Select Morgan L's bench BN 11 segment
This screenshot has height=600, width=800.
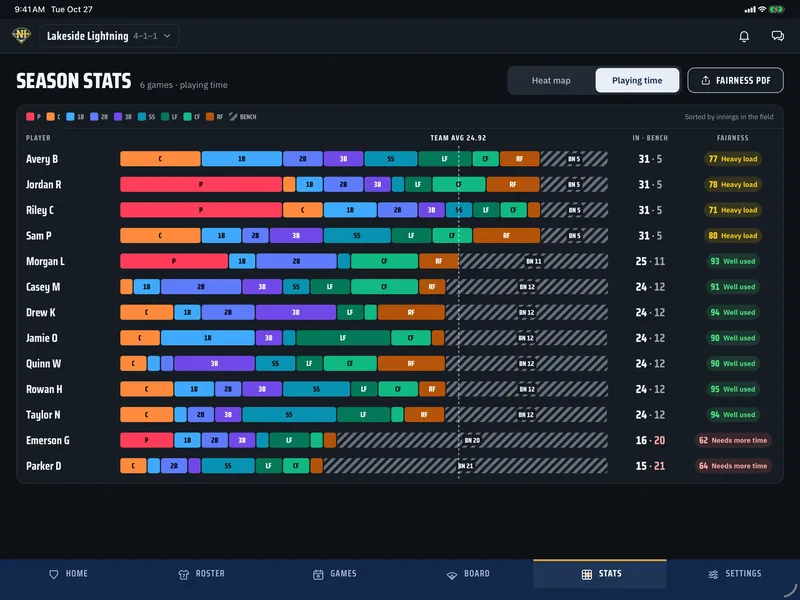pyautogui.click(x=534, y=261)
